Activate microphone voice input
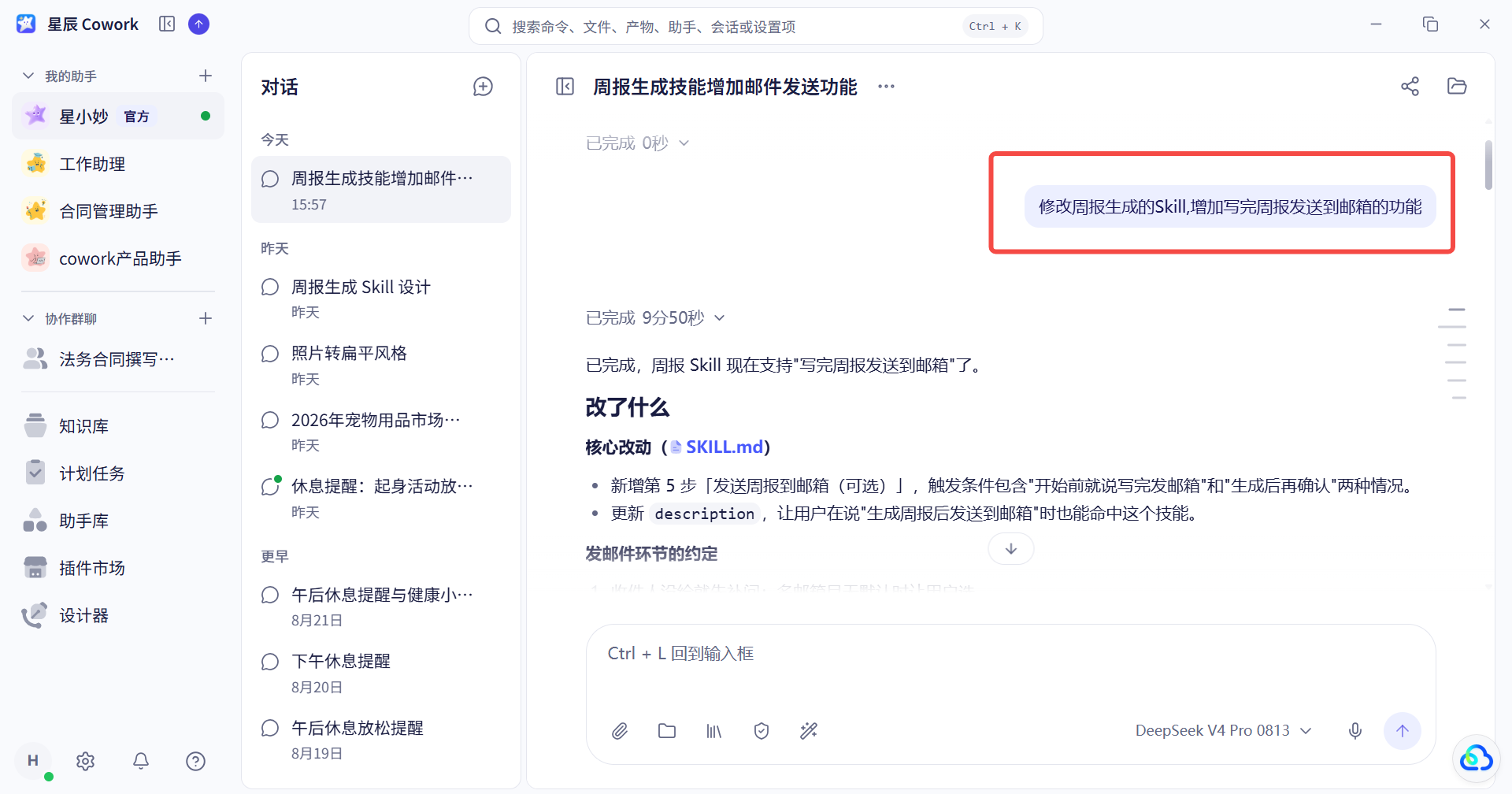1512x794 pixels. click(1355, 731)
